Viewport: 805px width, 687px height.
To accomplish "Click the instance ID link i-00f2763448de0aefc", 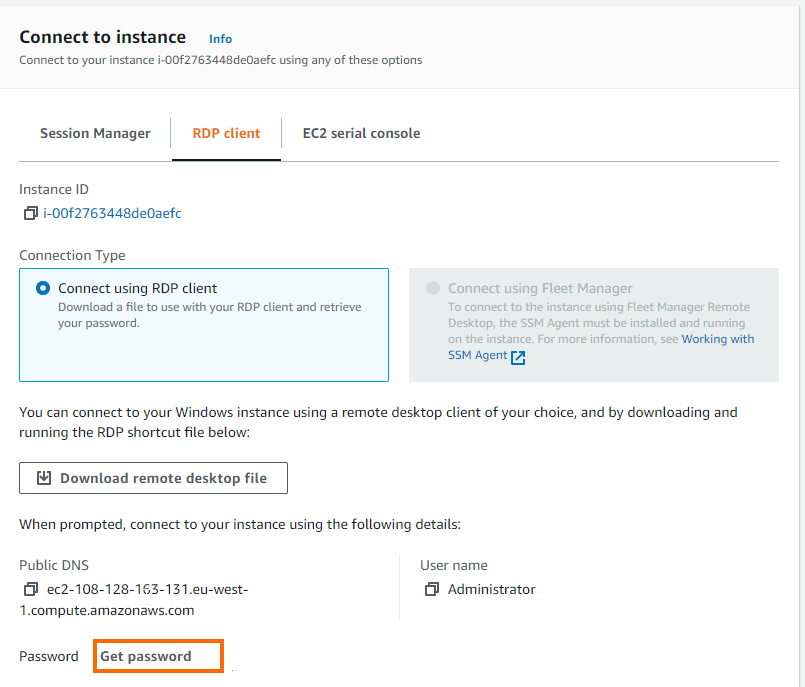I will point(112,213).
